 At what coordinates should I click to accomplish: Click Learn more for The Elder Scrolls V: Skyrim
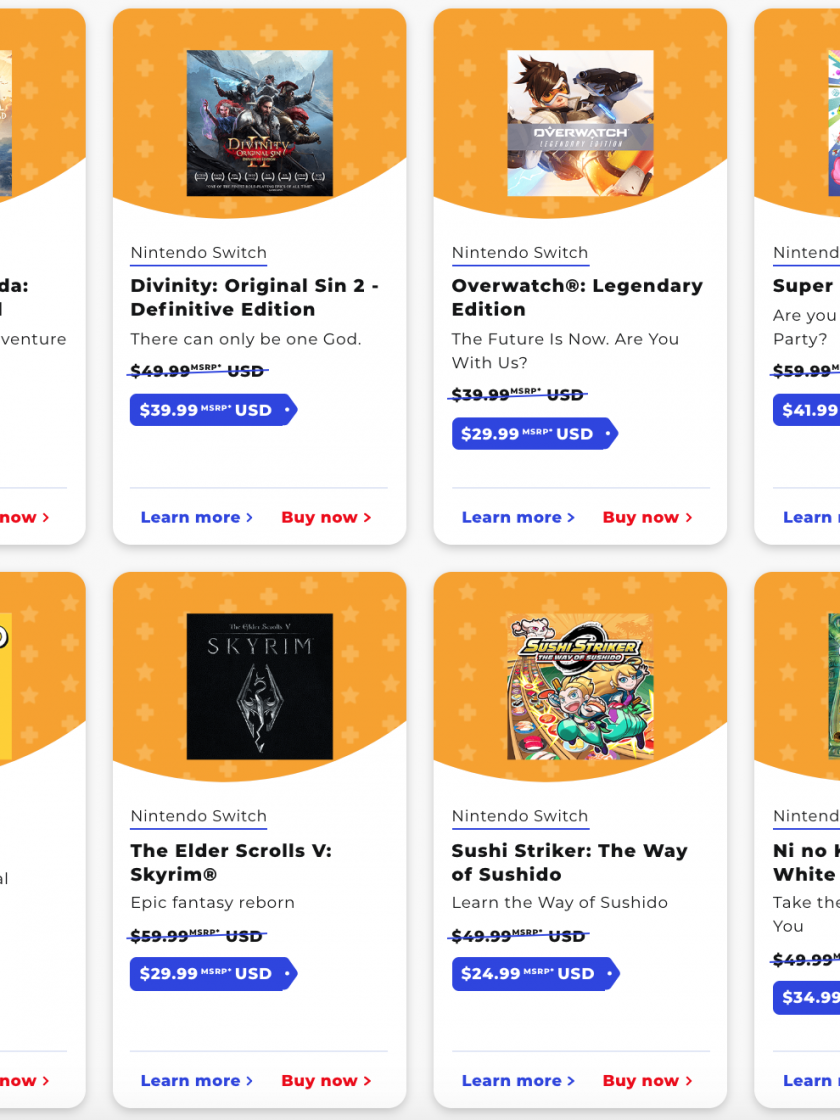[x=196, y=1081]
